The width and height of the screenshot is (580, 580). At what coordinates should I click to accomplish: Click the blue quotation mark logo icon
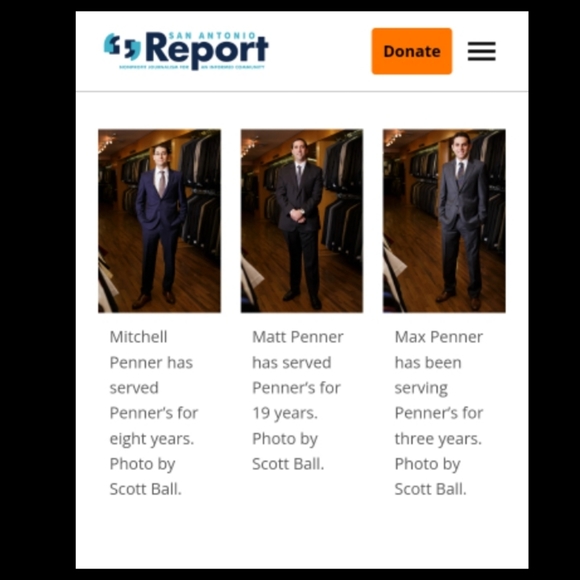(122, 47)
